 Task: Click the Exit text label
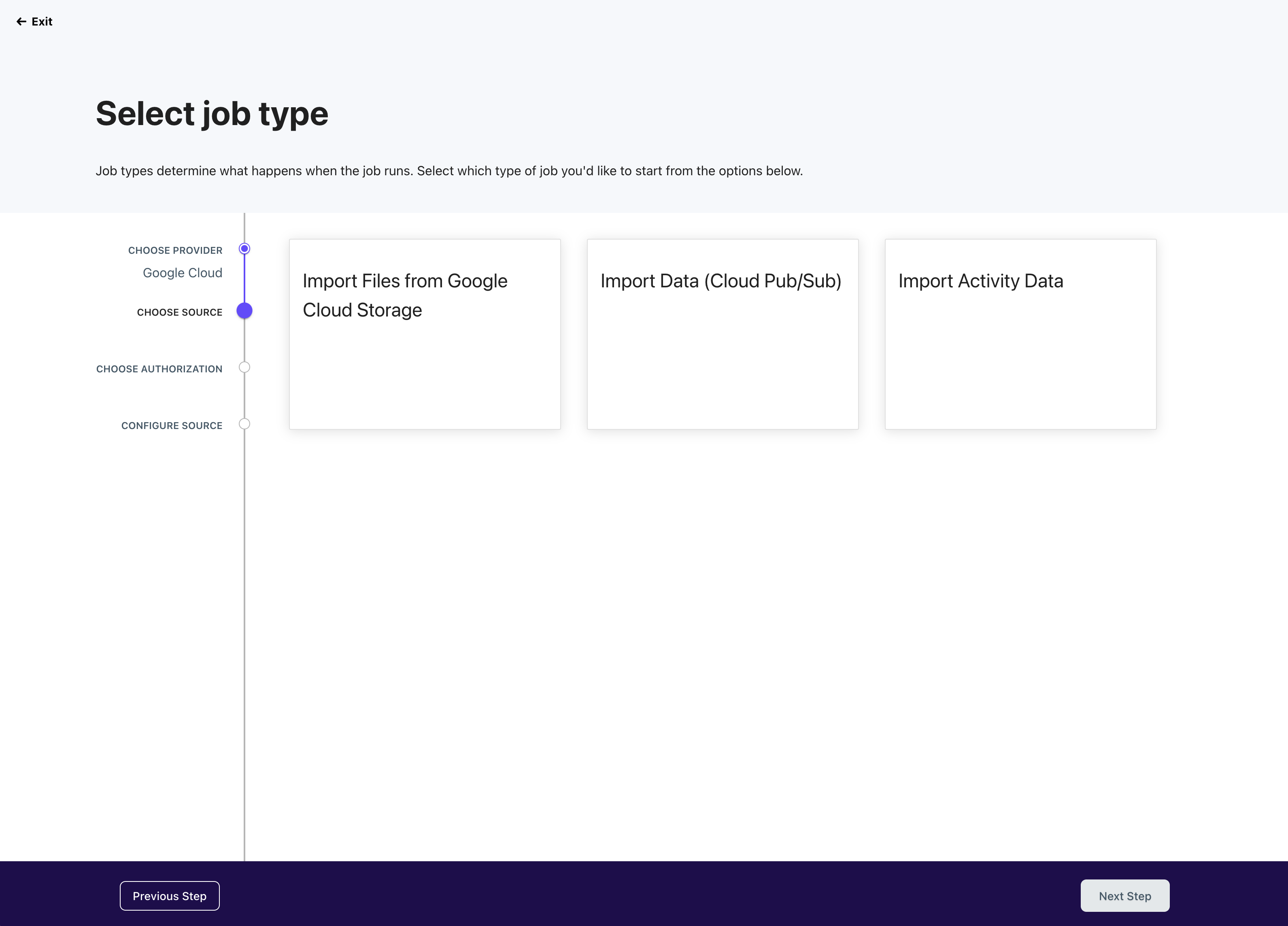pos(42,21)
